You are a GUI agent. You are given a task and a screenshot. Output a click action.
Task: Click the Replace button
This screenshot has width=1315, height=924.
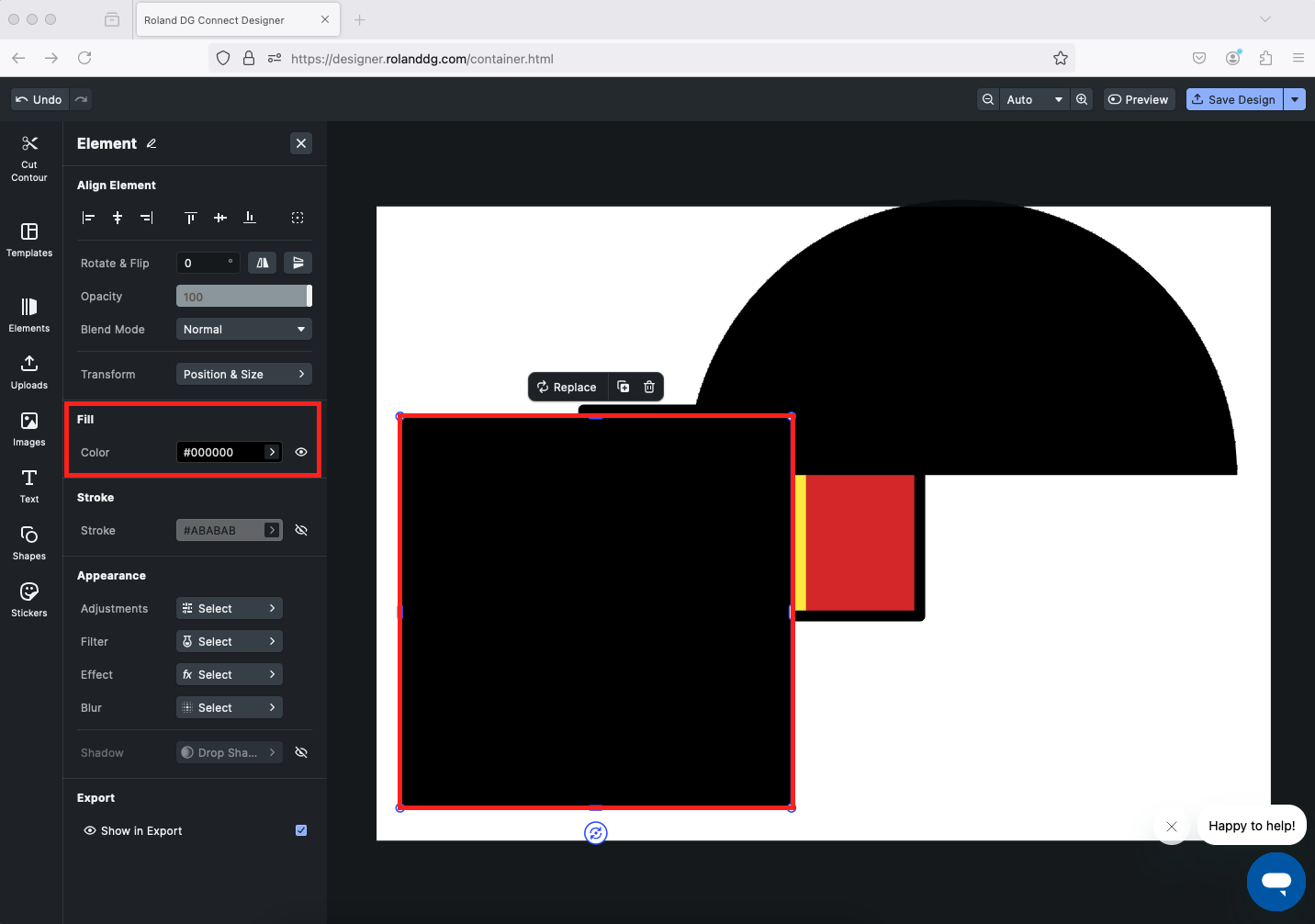(567, 387)
